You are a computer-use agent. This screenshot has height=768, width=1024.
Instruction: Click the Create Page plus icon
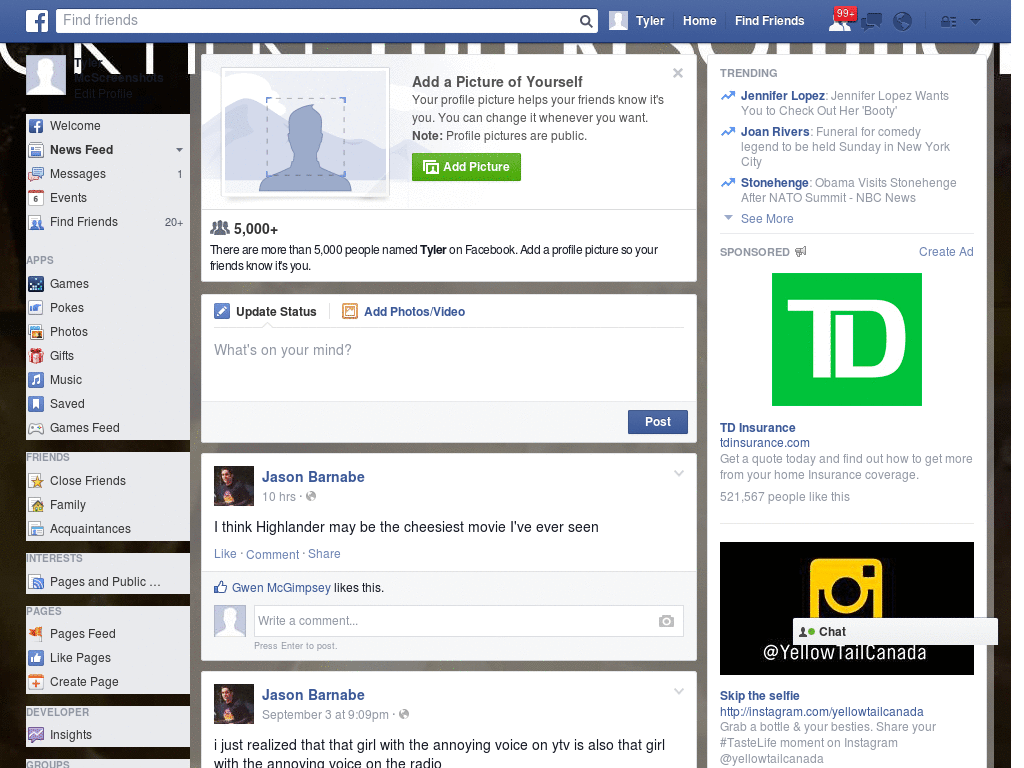pyautogui.click(x=37, y=682)
